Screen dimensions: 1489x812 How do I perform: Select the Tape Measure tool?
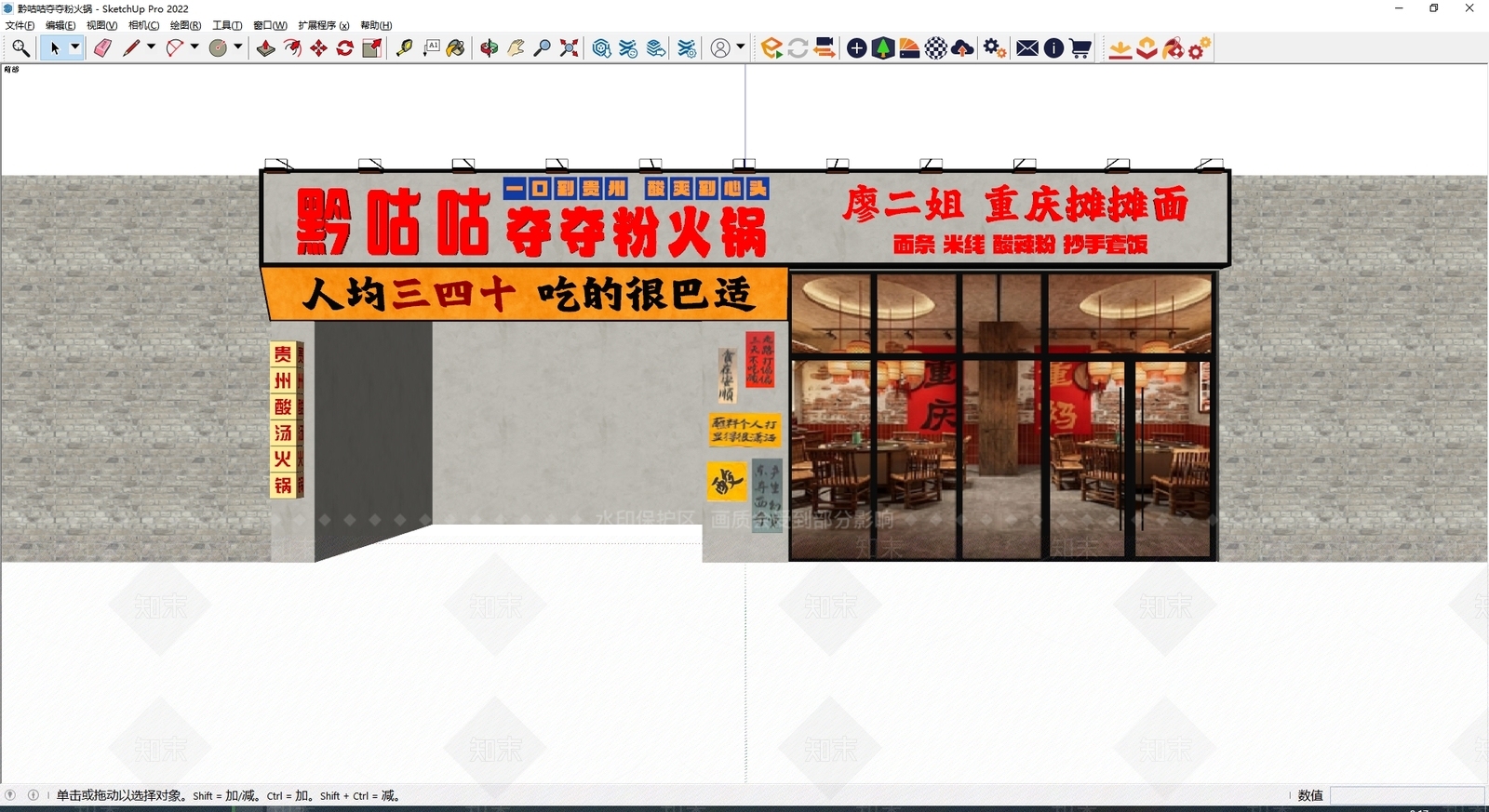coord(405,48)
